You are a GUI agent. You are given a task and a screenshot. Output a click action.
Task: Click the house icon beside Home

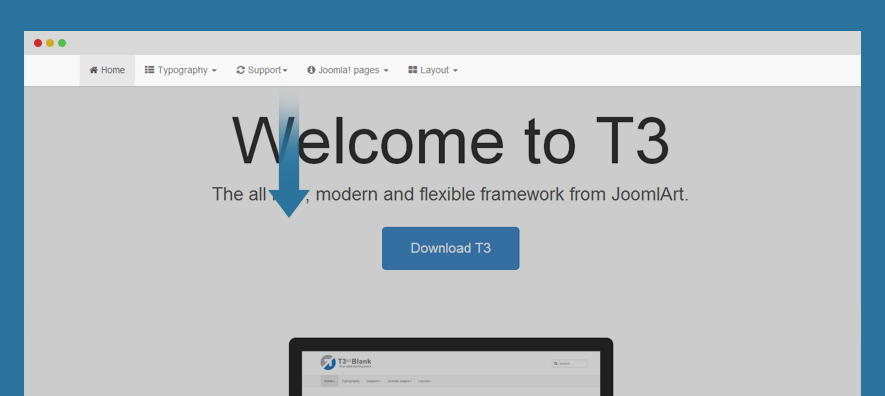click(x=94, y=70)
